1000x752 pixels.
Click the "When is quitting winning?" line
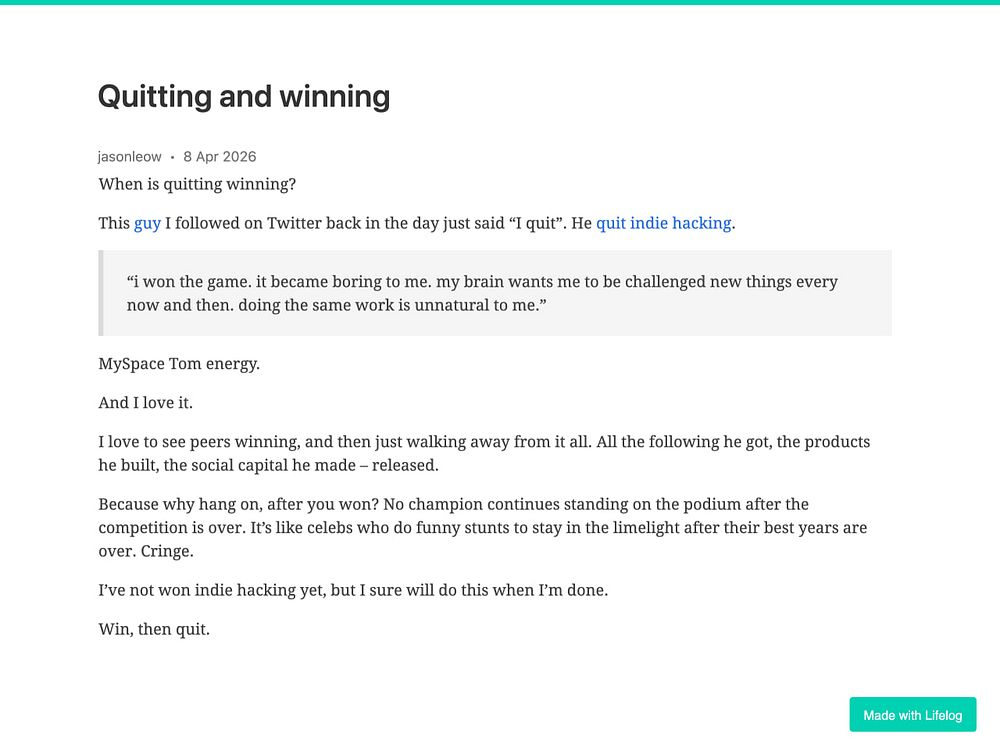[x=197, y=184]
